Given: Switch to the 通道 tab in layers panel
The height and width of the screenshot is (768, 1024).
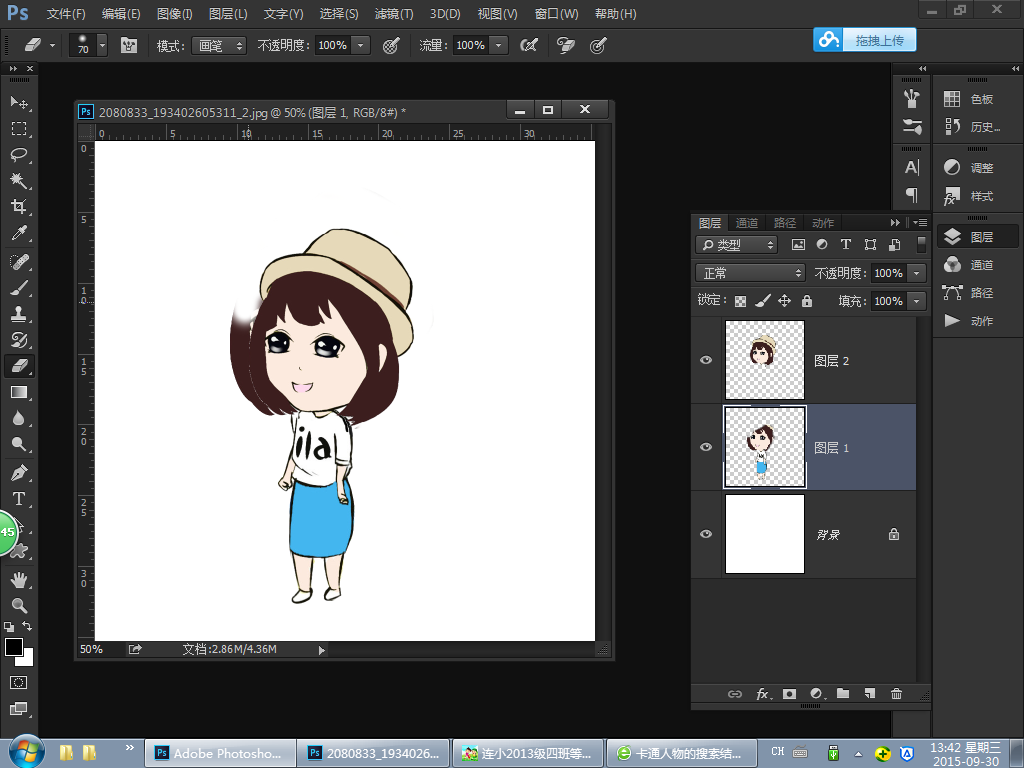Looking at the screenshot, I should 746,223.
